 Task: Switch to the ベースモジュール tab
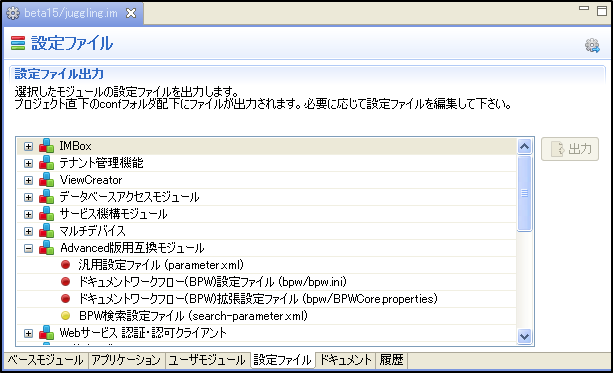[45, 360]
